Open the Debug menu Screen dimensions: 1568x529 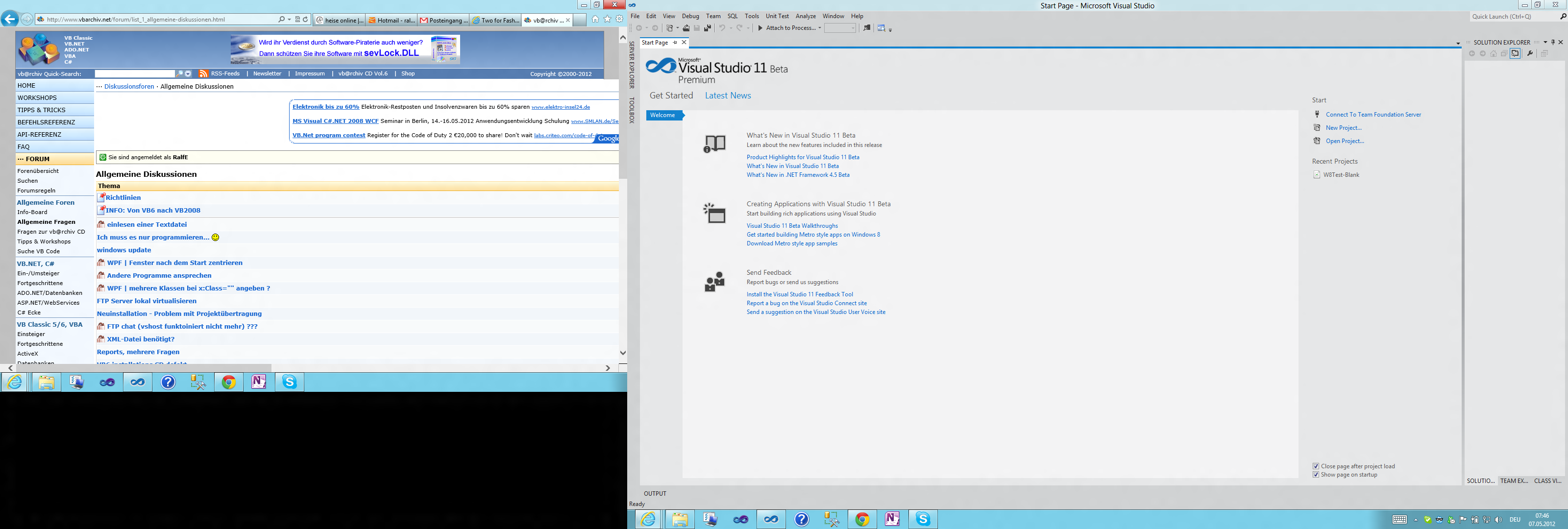(x=690, y=16)
